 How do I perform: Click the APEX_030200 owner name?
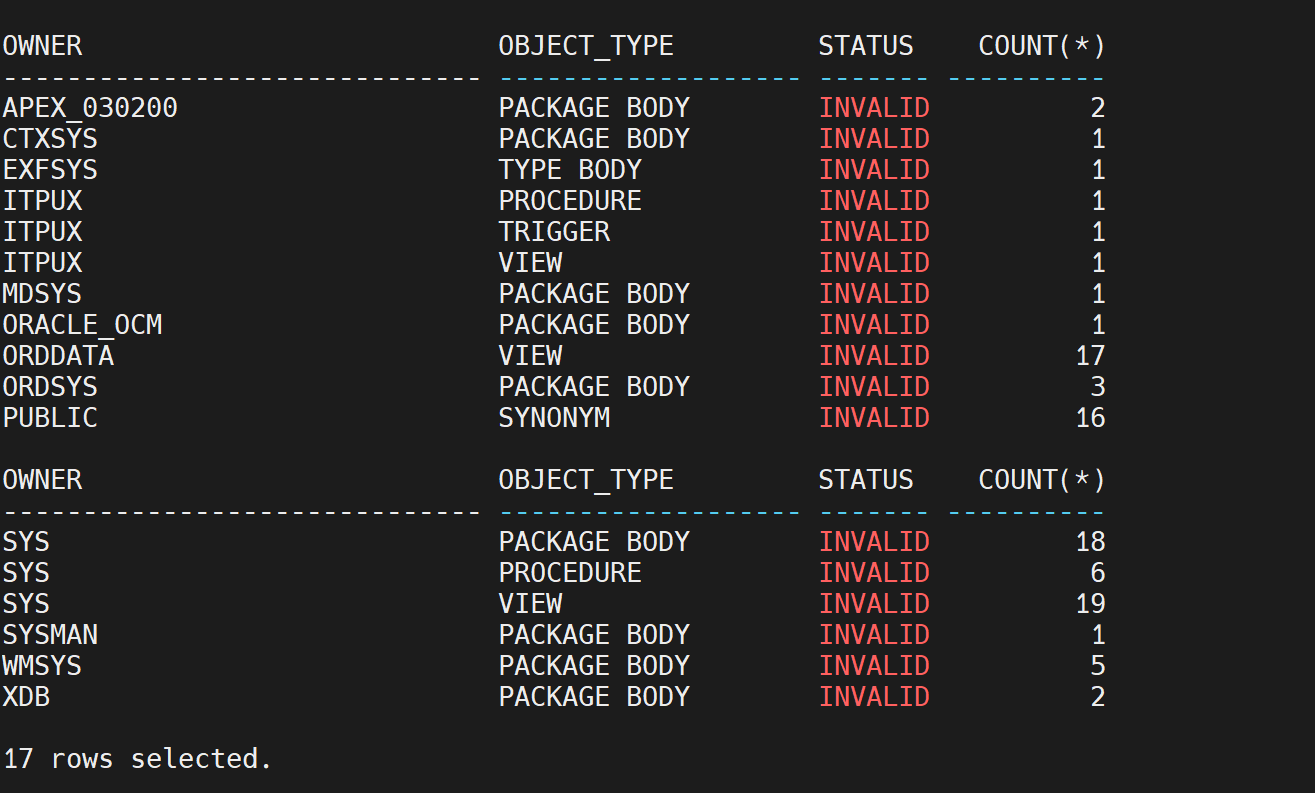90,107
